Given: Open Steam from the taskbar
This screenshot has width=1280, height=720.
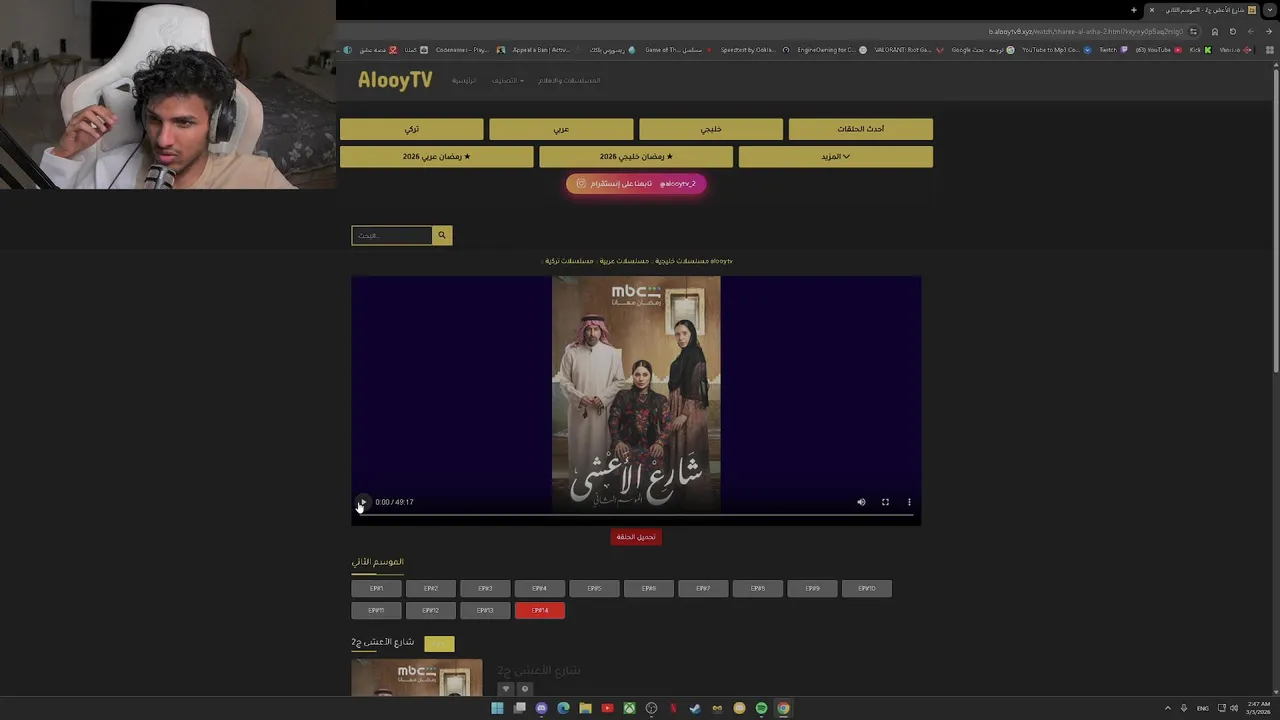Looking at the screenshot, I should pos(695,708).
